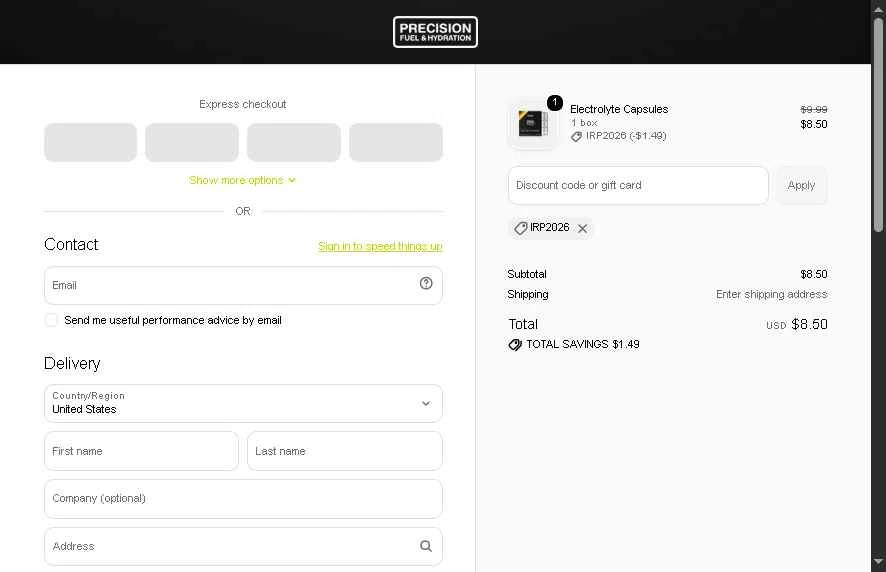The image size is (886, 572).
Task: Click the Shipping label in order summary
Action: [x=528, y=294]
